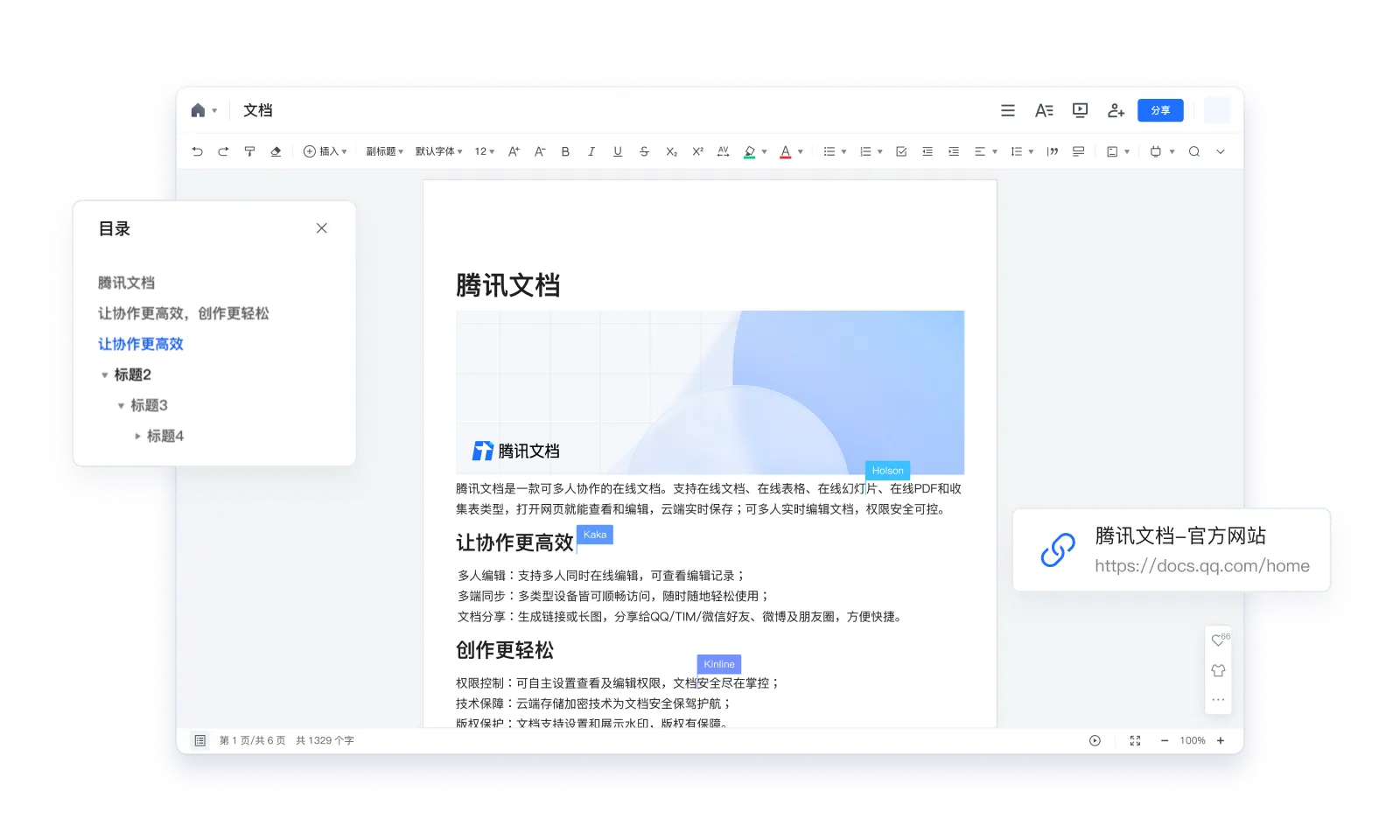Click the user avatar in header

click(x=1217, y=110)
